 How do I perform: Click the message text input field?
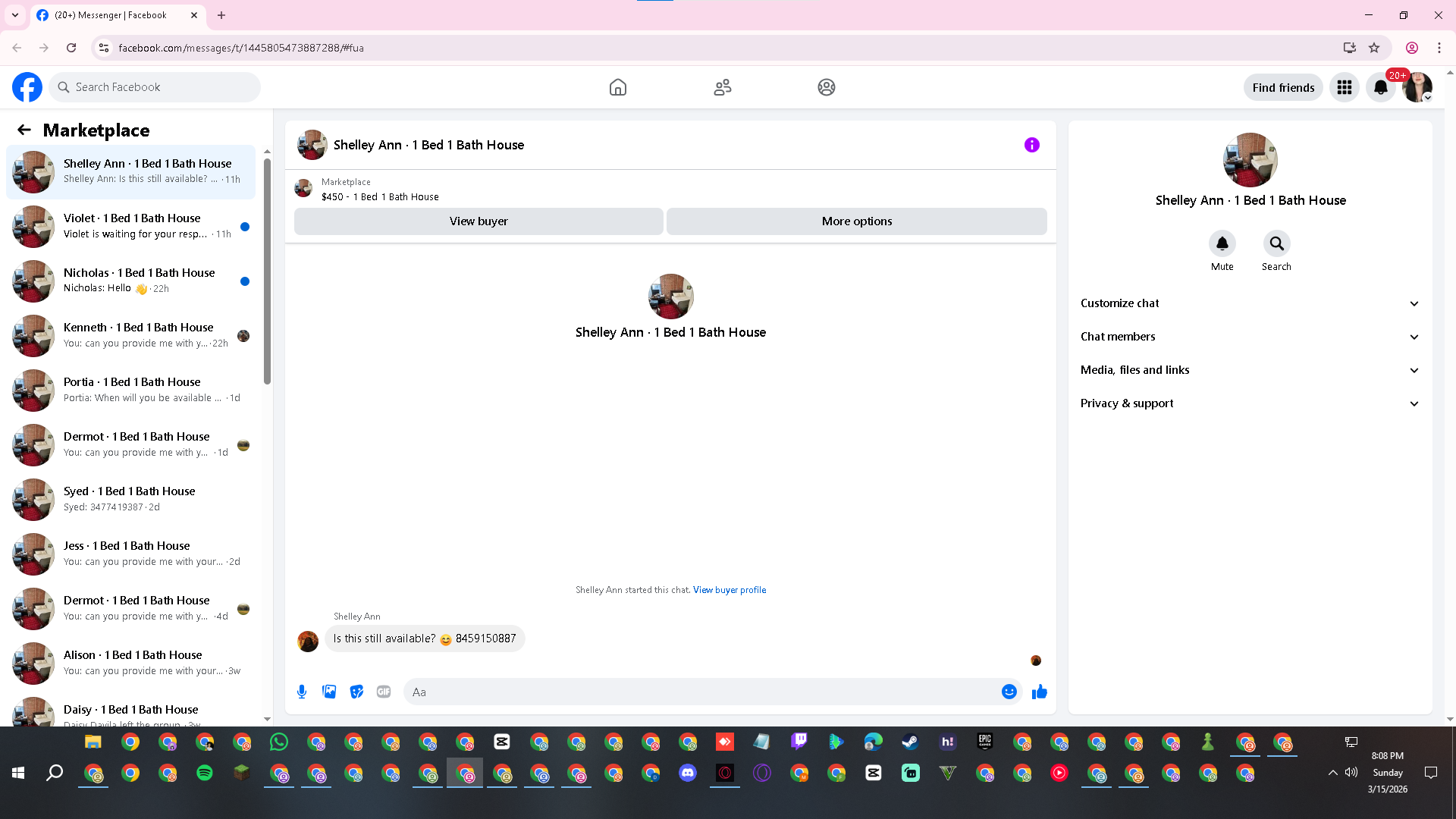702,692
